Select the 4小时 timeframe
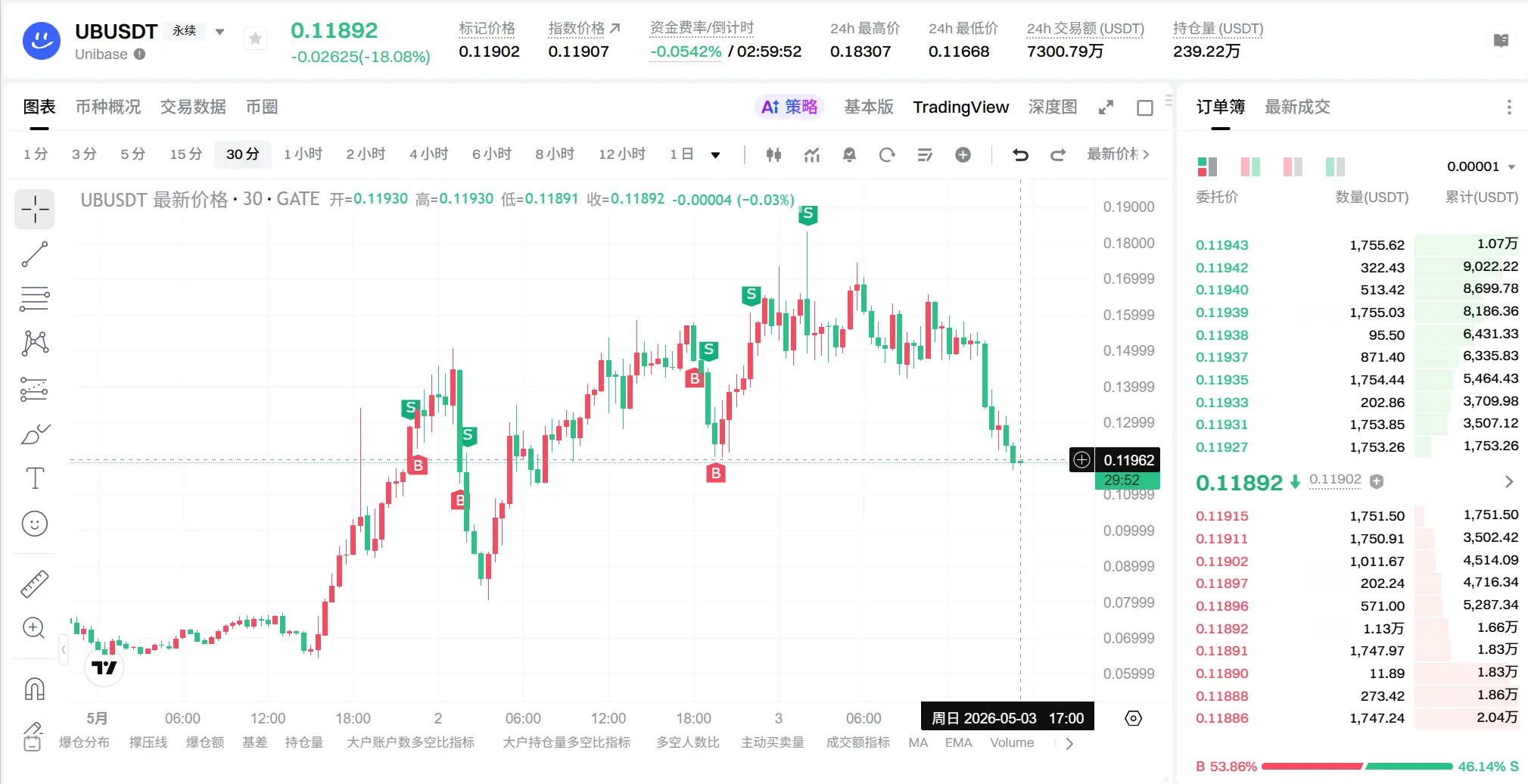The image size is (1528, 784). pyautogui.click(x=428, y=154)
